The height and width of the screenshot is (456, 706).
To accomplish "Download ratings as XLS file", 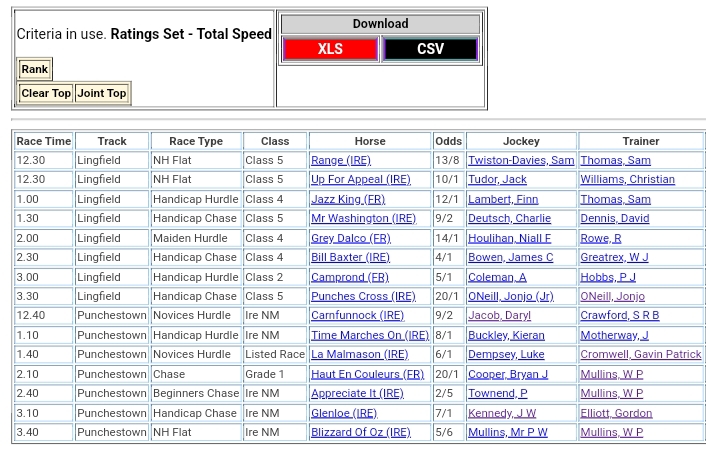I will [x=330, y=49].
